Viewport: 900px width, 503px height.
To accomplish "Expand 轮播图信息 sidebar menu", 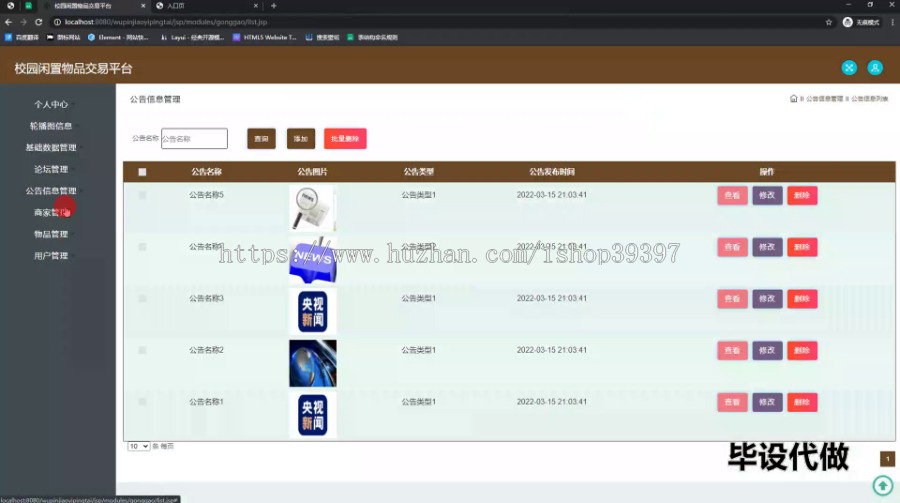I will (x=51, y=126).
